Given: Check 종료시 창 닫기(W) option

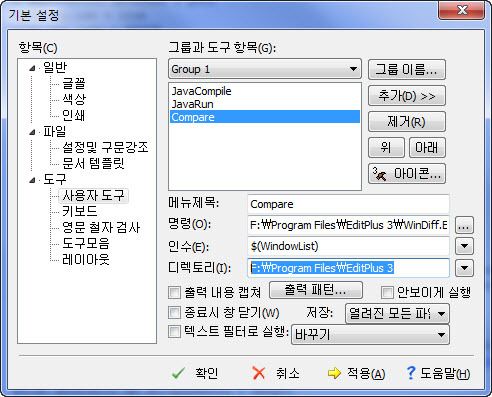Looking at the screenshot, I should point(174,312).
